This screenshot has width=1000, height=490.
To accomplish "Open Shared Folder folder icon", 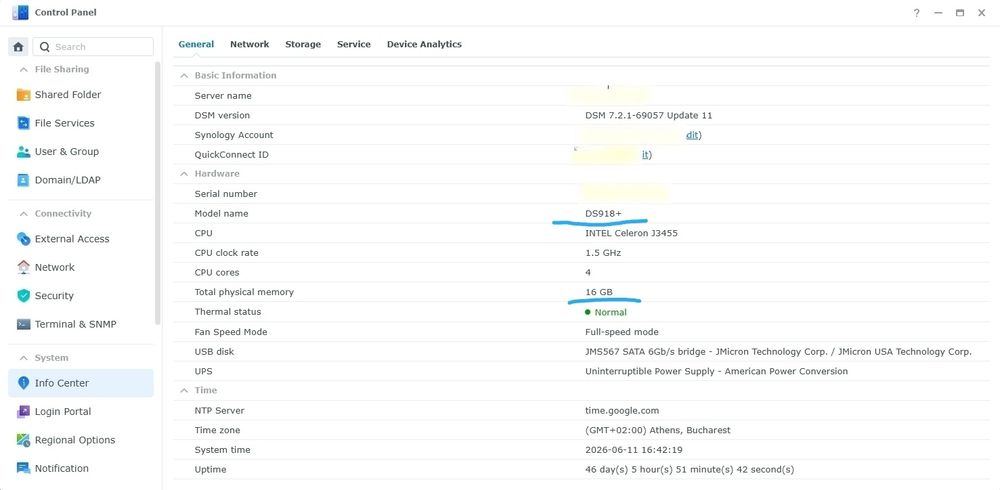I will (x=24, y=94).
